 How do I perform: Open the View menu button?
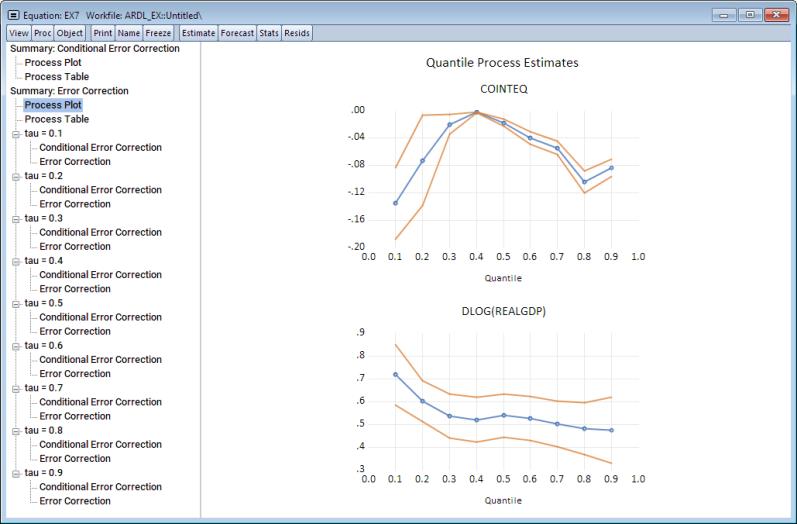coord(19,33)
